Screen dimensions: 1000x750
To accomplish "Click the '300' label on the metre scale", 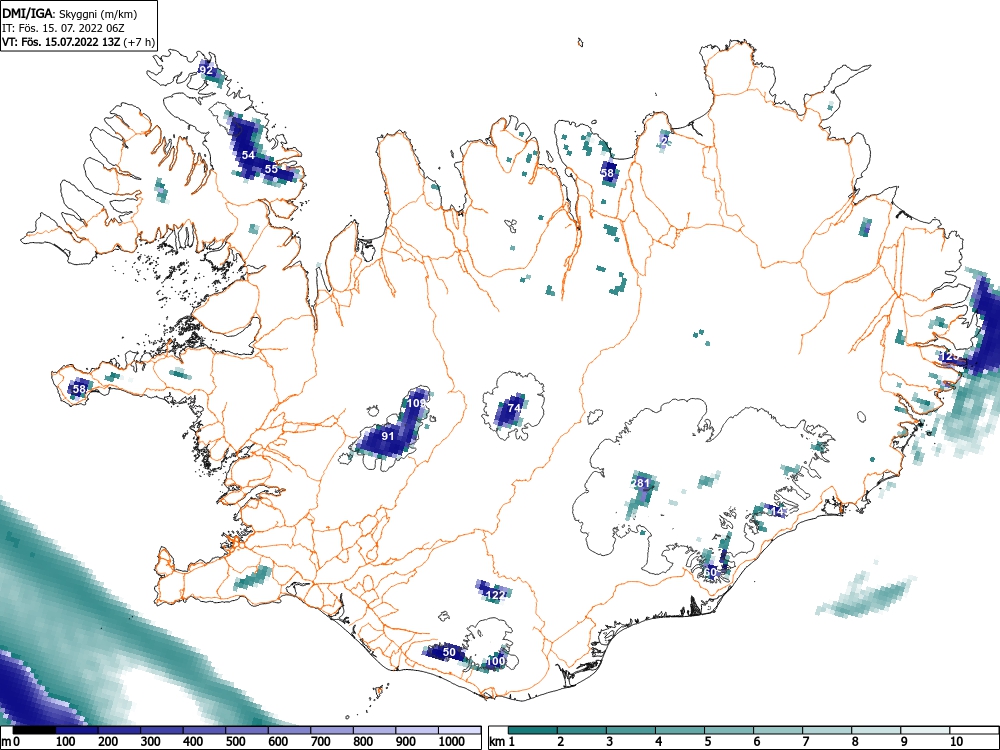I will tap(151, 742).
